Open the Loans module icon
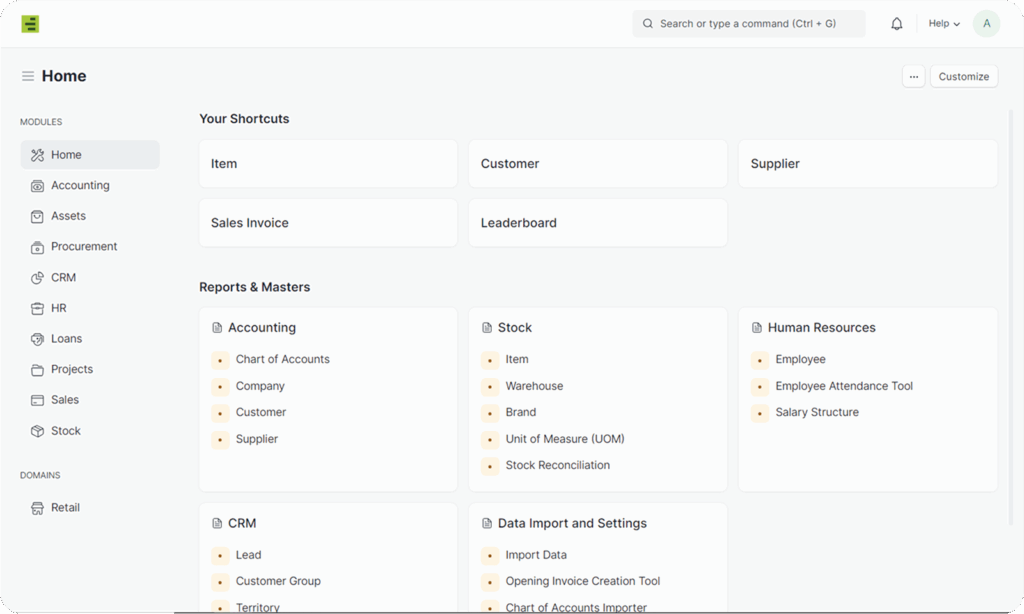 point(37,339)
